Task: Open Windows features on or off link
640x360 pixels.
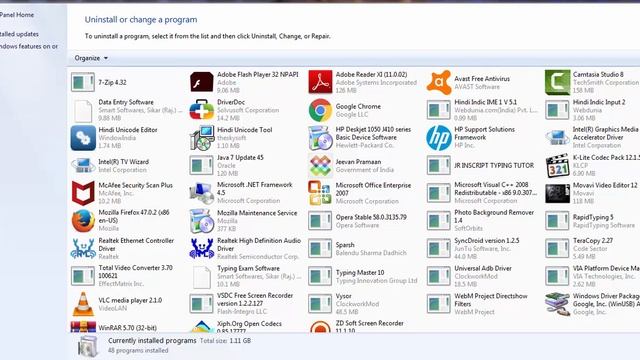Action: [29, 46]
